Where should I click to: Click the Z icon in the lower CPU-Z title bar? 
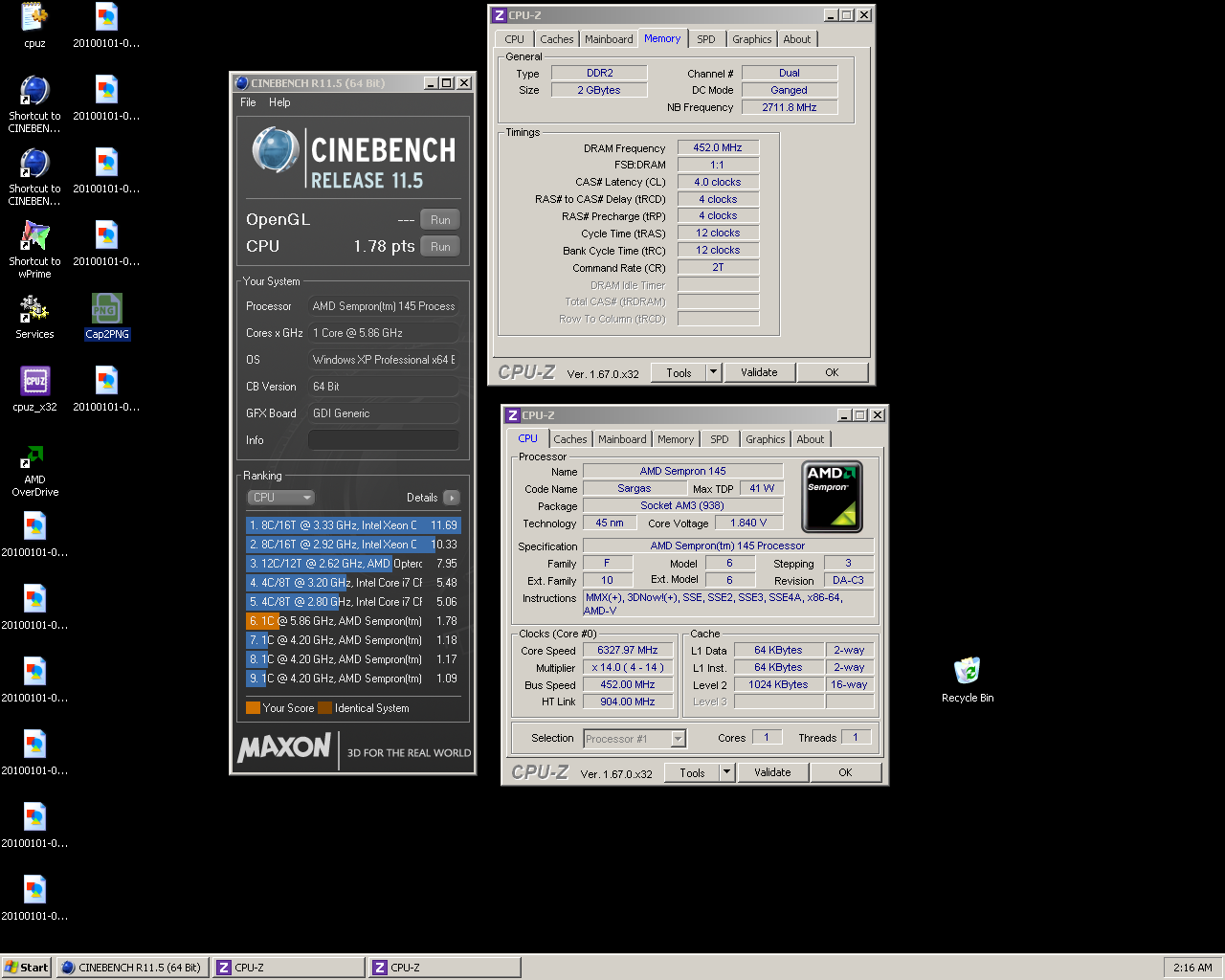[x=512, y=415]
